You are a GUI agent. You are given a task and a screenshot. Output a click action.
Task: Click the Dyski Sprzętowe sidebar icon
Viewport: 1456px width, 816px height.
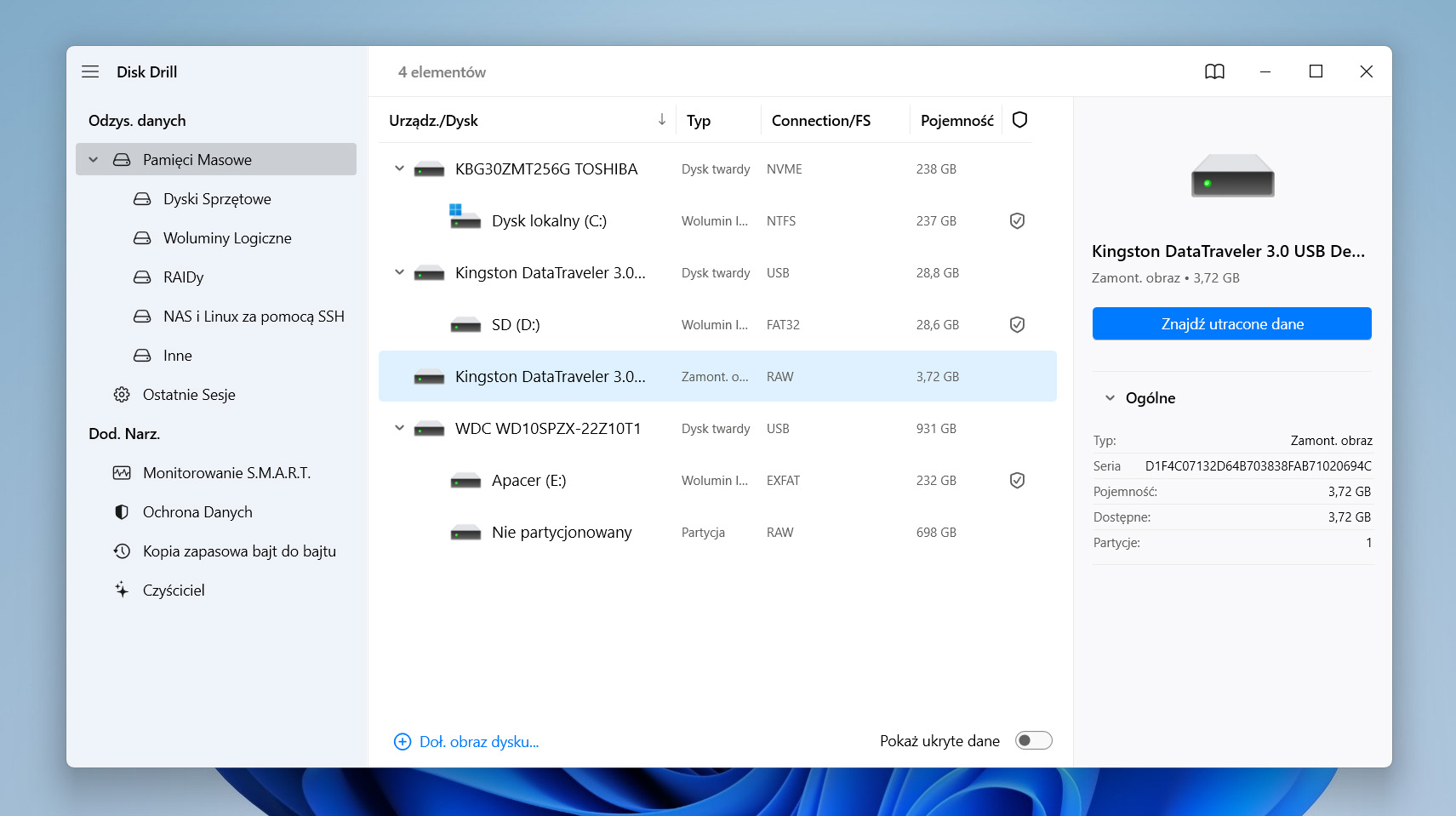click(x=142, y=199)
